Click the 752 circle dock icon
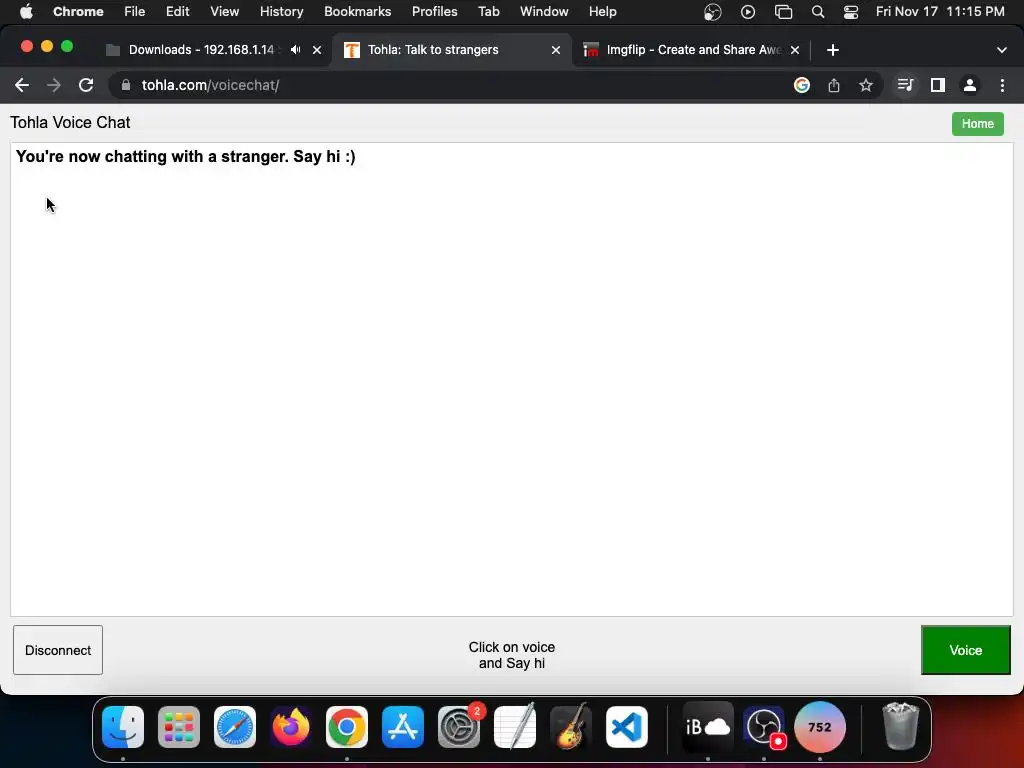 [x=820, y=727]
